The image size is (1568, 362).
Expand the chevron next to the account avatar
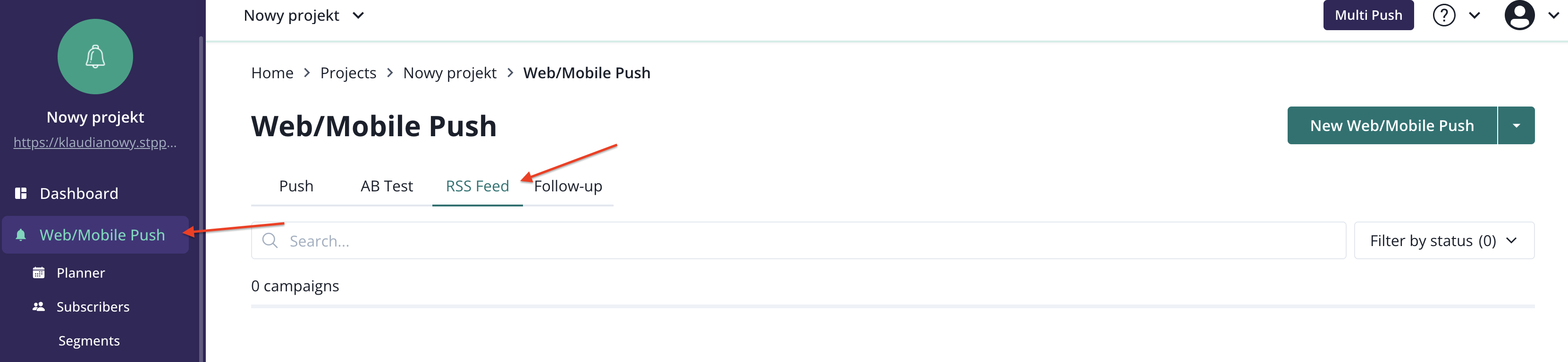pyautogui.click(x=1553, y=15)
